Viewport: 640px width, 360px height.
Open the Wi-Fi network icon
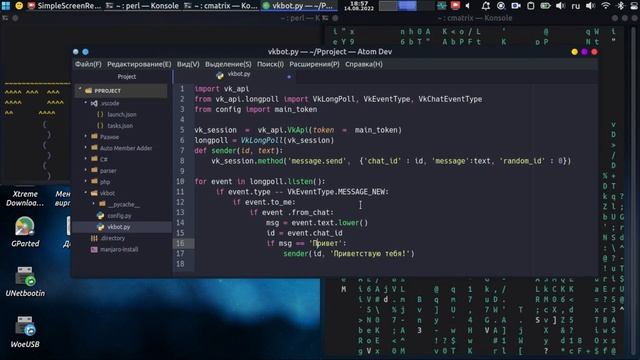[x=606, y=6]
